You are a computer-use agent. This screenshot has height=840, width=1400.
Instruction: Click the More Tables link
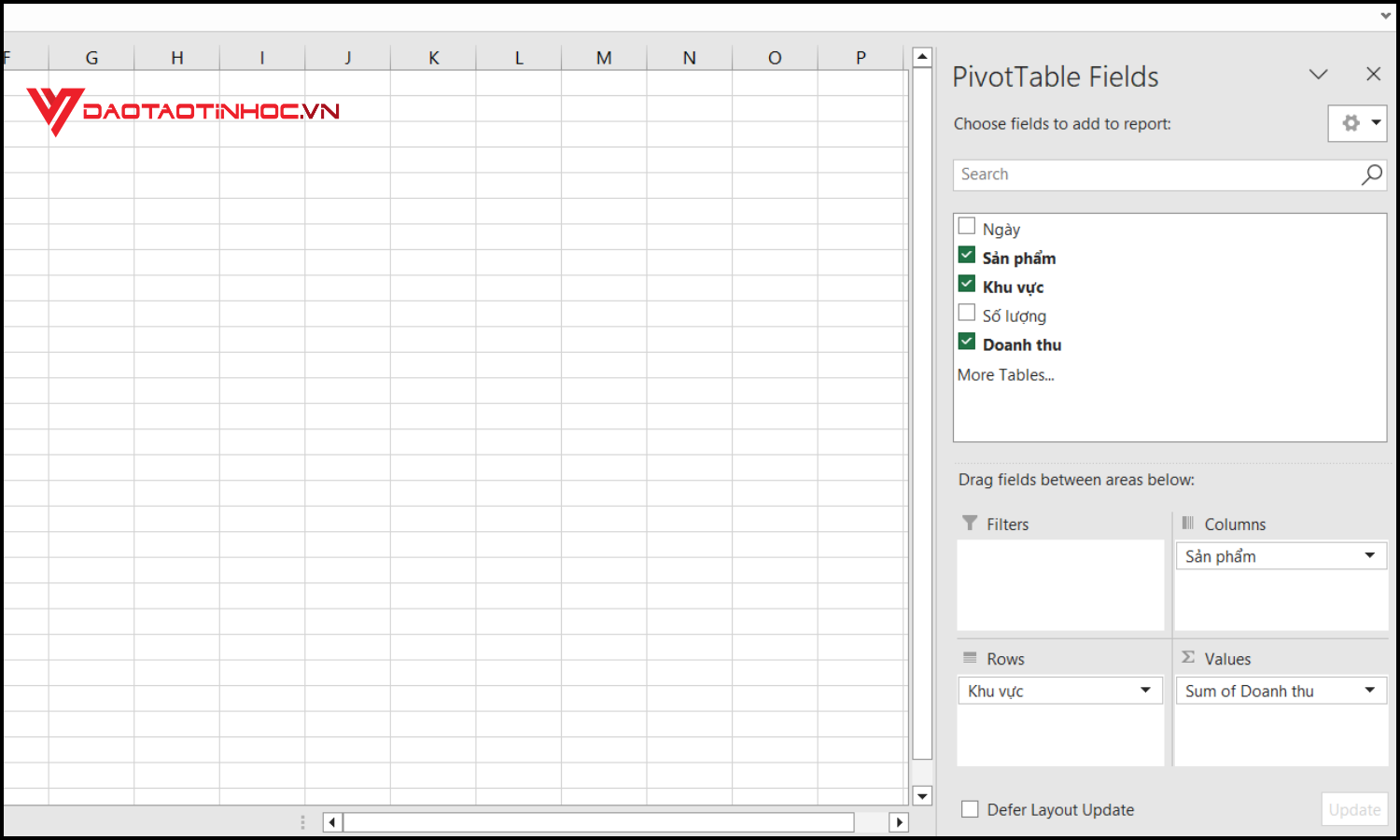pyautogui.click(x=1006, y=374)
